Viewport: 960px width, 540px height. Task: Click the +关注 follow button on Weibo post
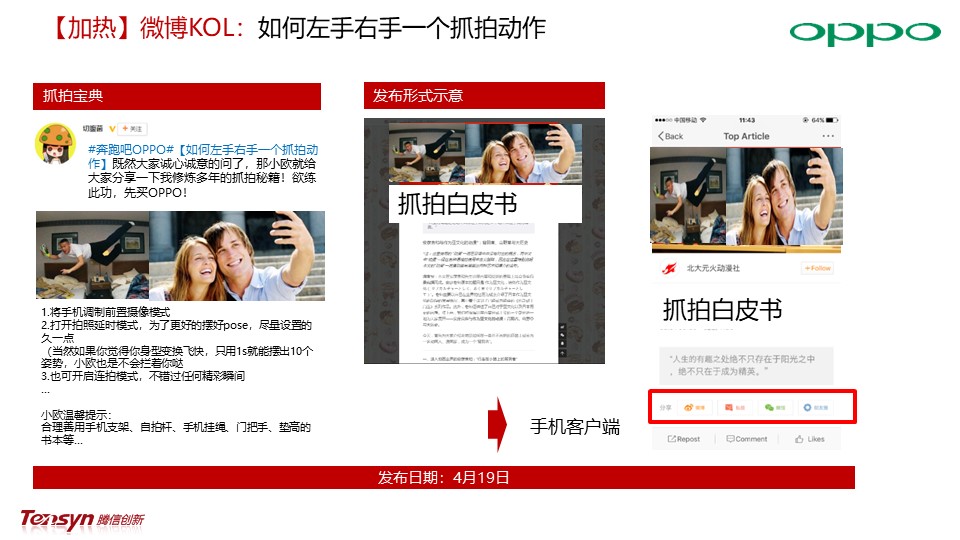pos(132,129)
